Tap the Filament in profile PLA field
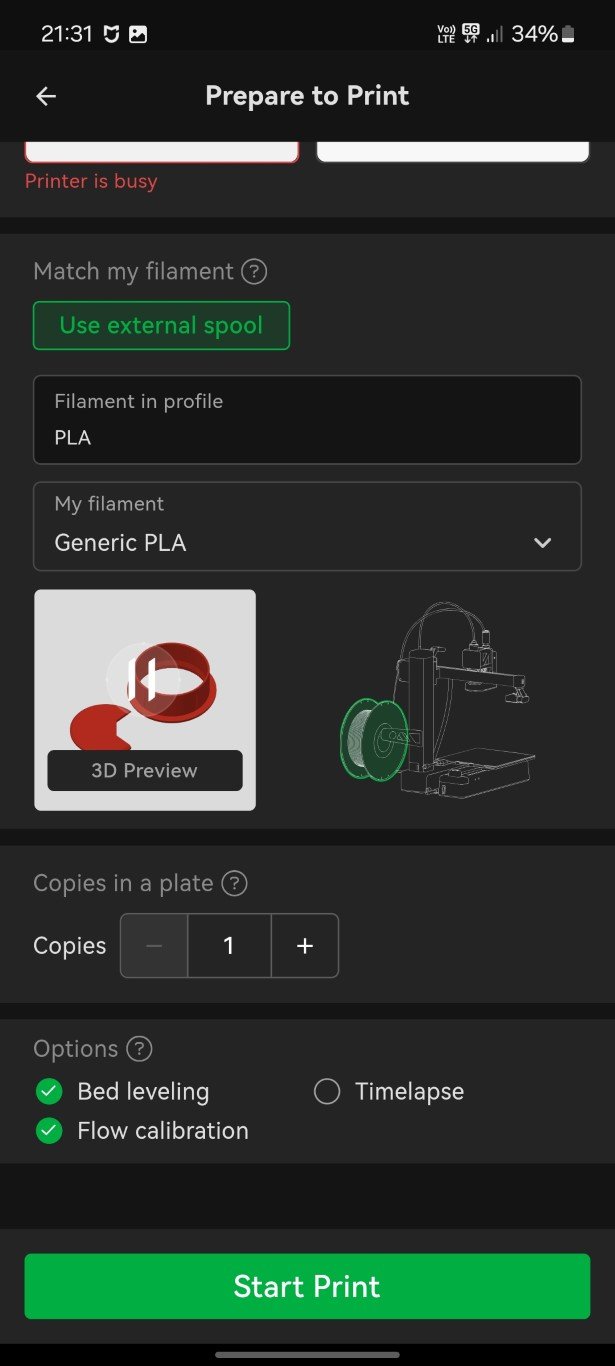The image size is (615, 1366). pos(306,420)
